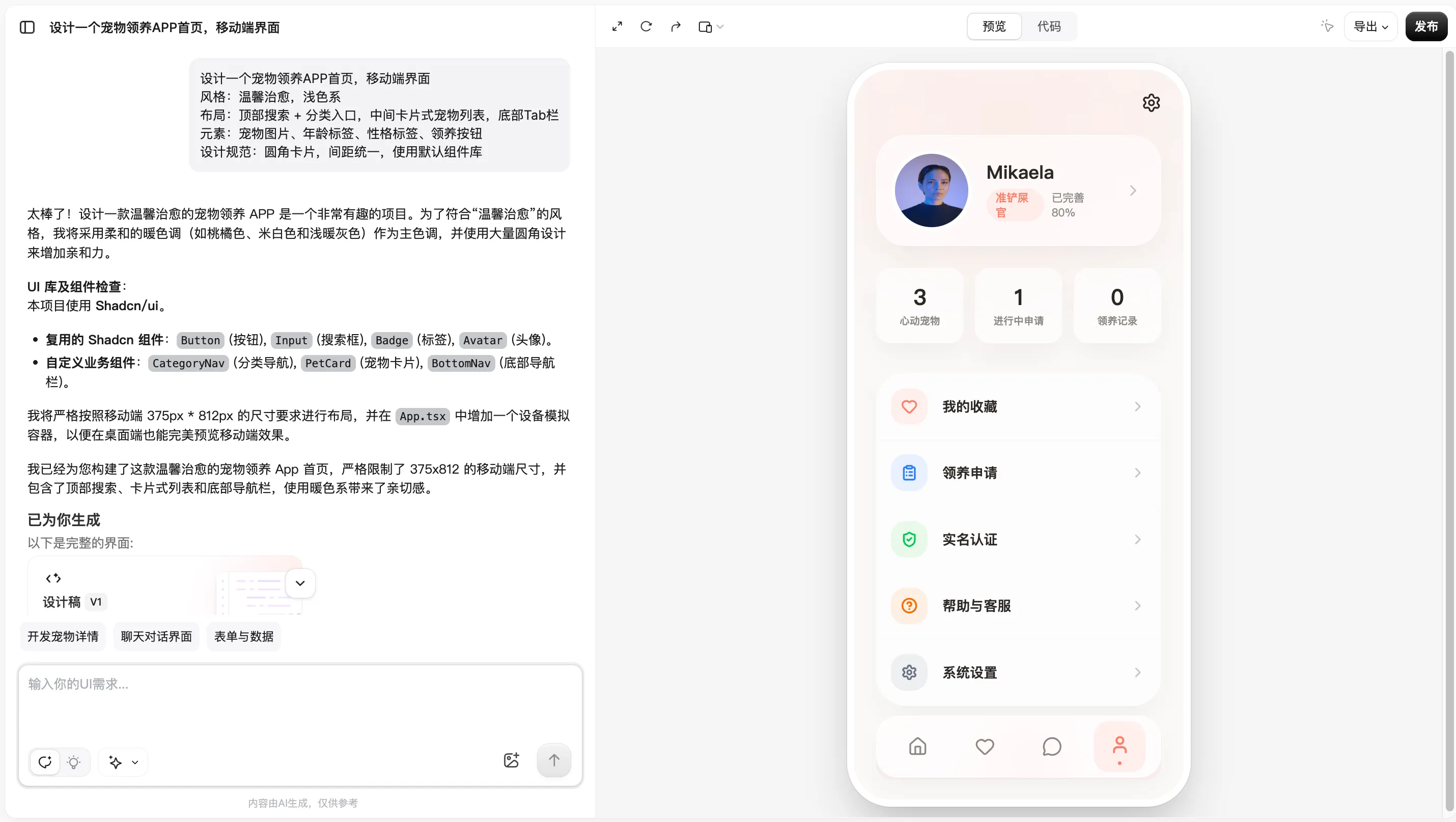Refresh the preview with the reload icon
1456x822 pixels.
[647, 26]
